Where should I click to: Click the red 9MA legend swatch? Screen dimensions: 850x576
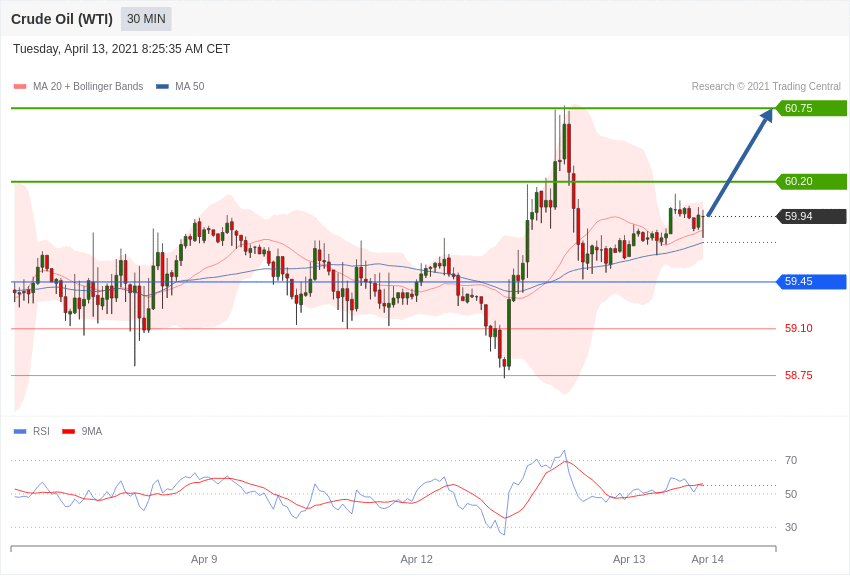[x=68, y=431]
